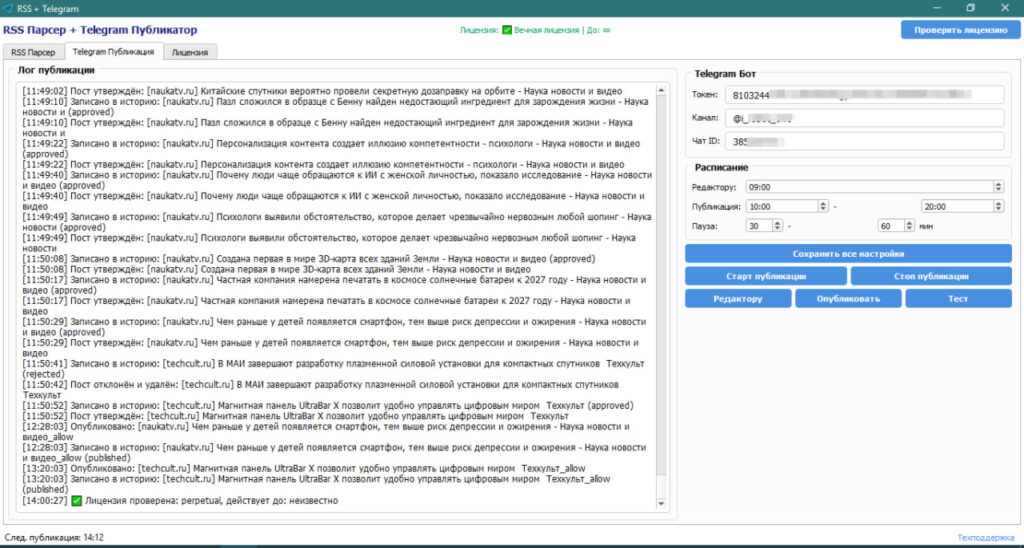Click the Опубликовать button
The image size is (1024, 548).
pos(848,298)
